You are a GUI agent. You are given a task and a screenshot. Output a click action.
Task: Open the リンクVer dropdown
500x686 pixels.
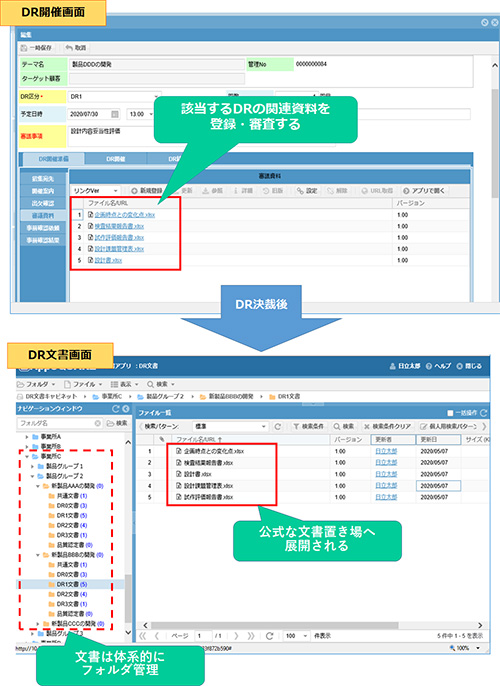[x=115, y=191]
